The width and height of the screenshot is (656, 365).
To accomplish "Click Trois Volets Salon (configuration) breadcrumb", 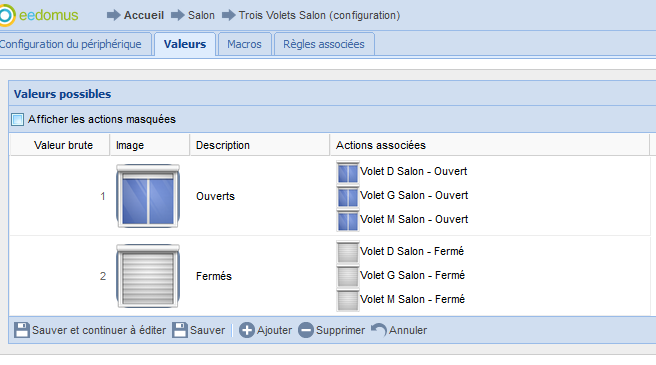I will click(319, 15).
